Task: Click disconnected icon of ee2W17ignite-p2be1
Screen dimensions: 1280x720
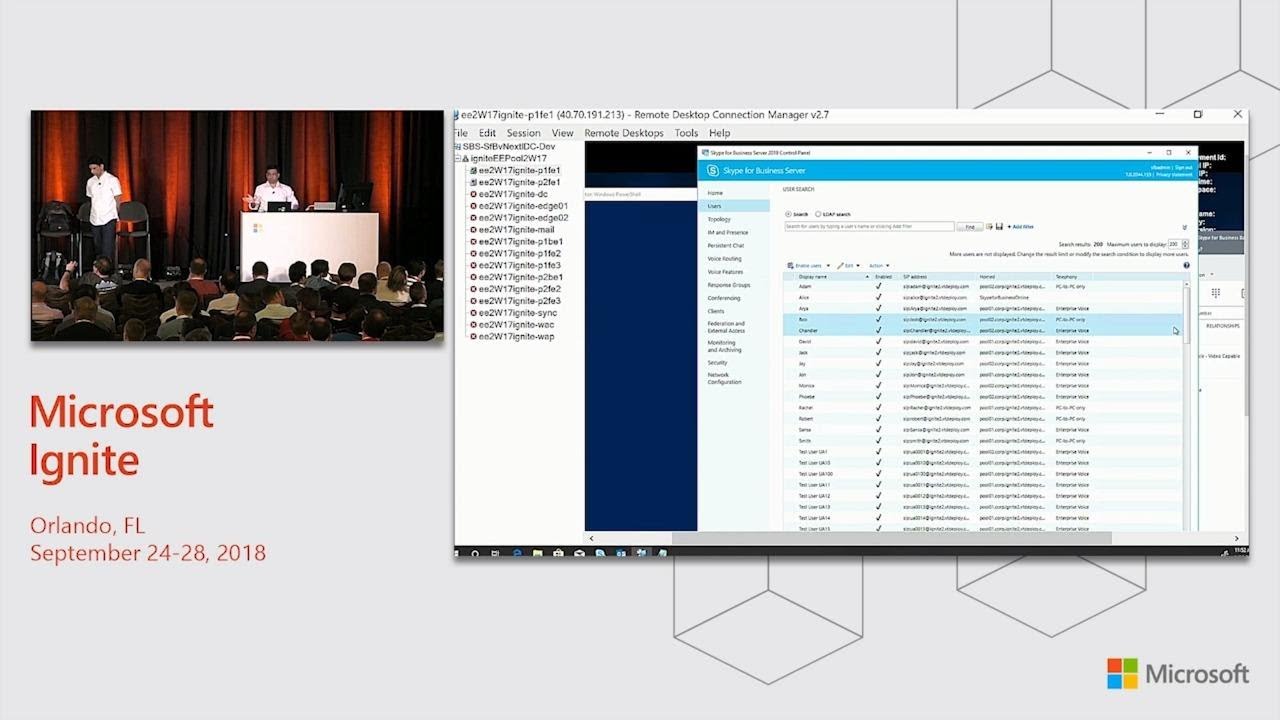Action: coord(473,277)
